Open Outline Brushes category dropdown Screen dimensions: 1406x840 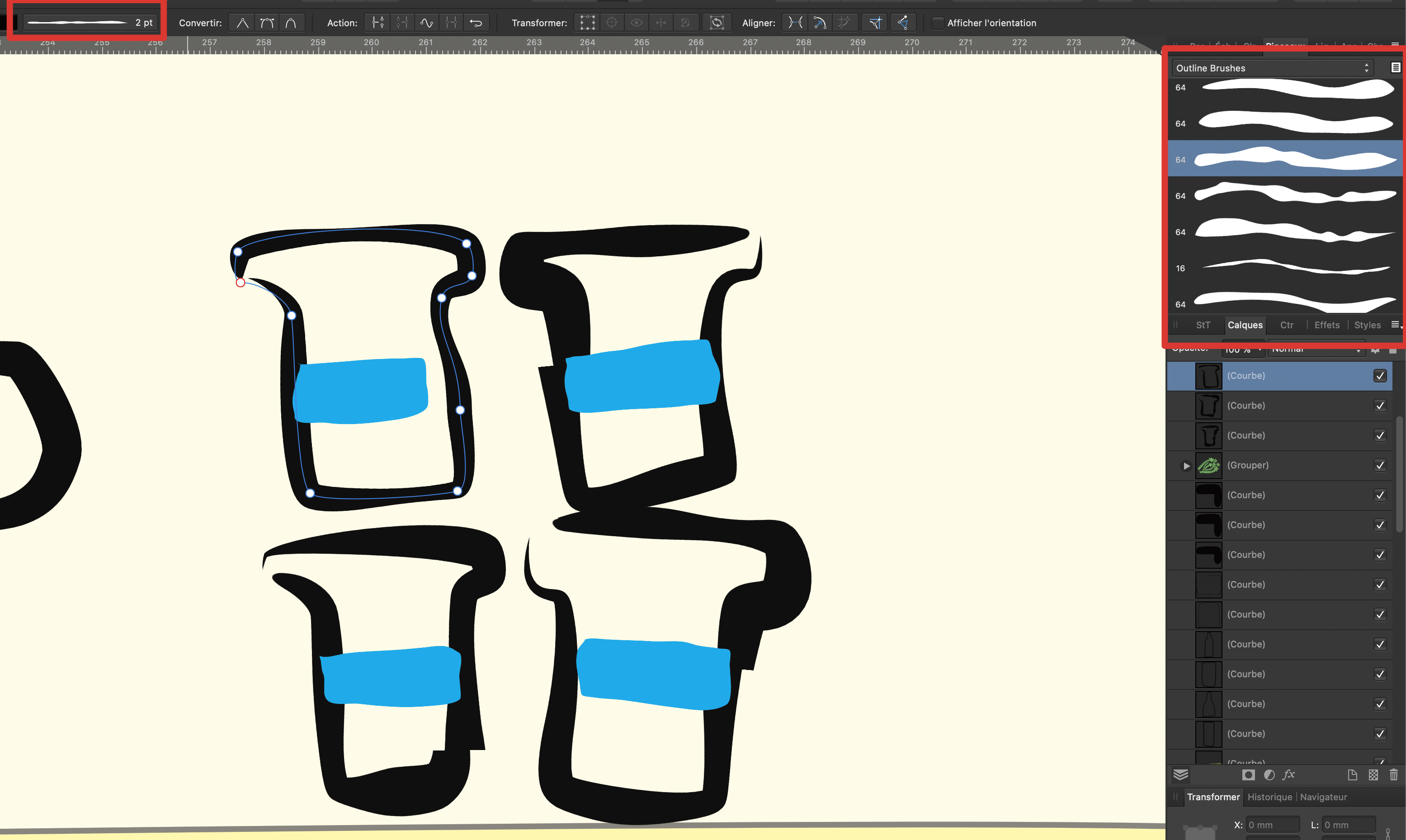(1272, 68)
